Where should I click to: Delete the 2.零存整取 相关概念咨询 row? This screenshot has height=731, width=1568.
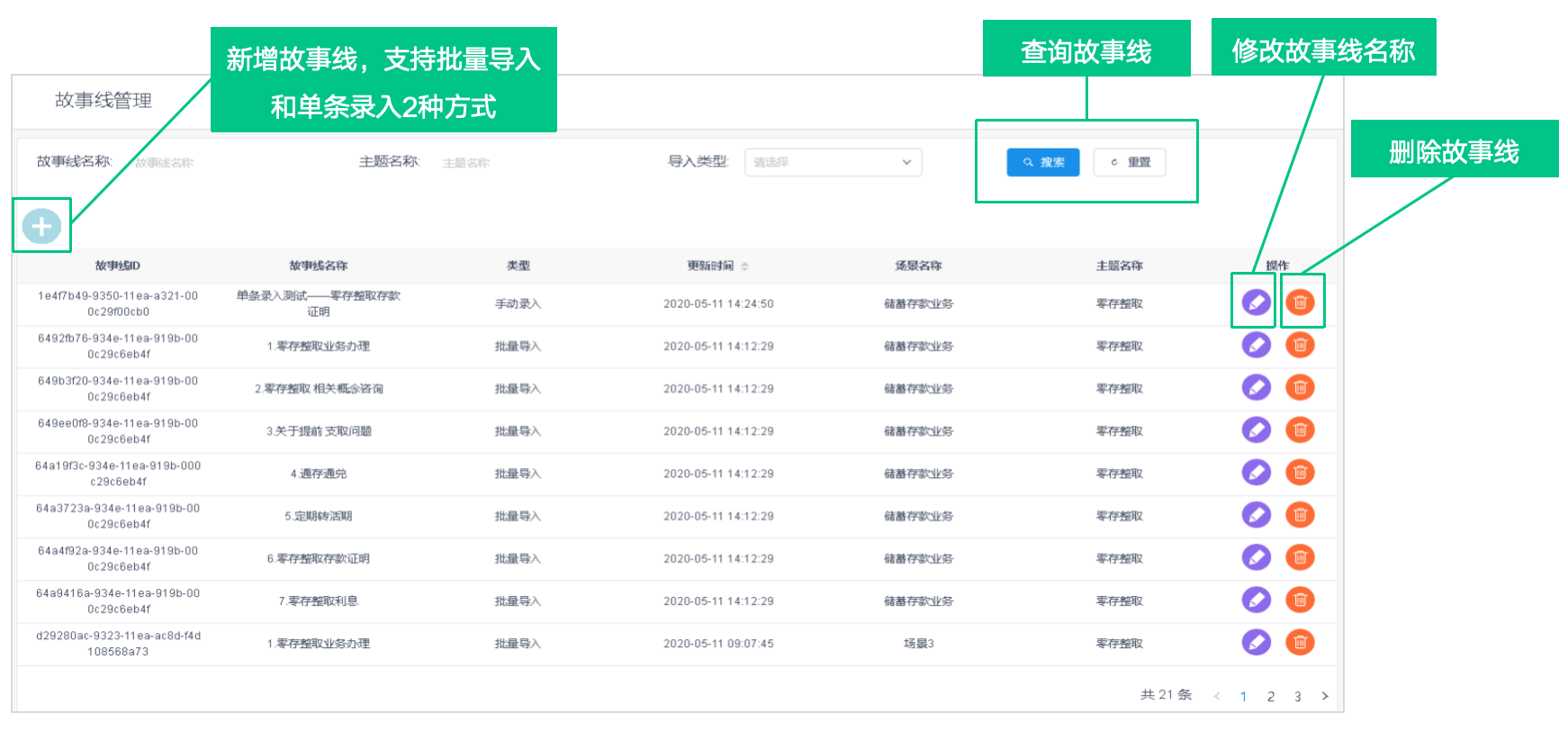click(1300, 387)
